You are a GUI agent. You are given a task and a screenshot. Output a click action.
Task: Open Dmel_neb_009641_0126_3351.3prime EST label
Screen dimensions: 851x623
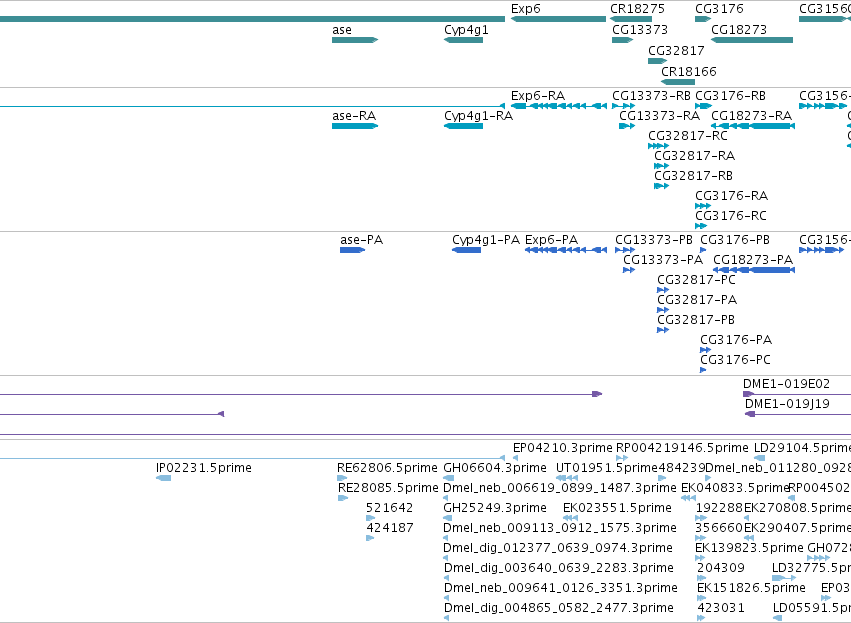pos(561,588)
